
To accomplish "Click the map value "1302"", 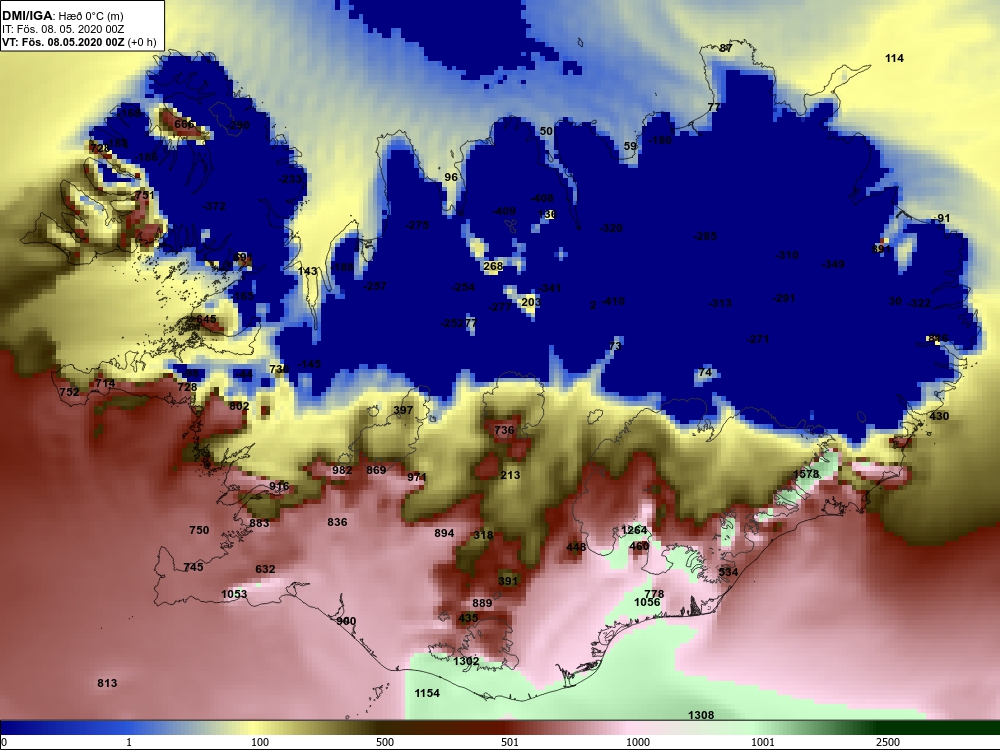I will point(466,661).
